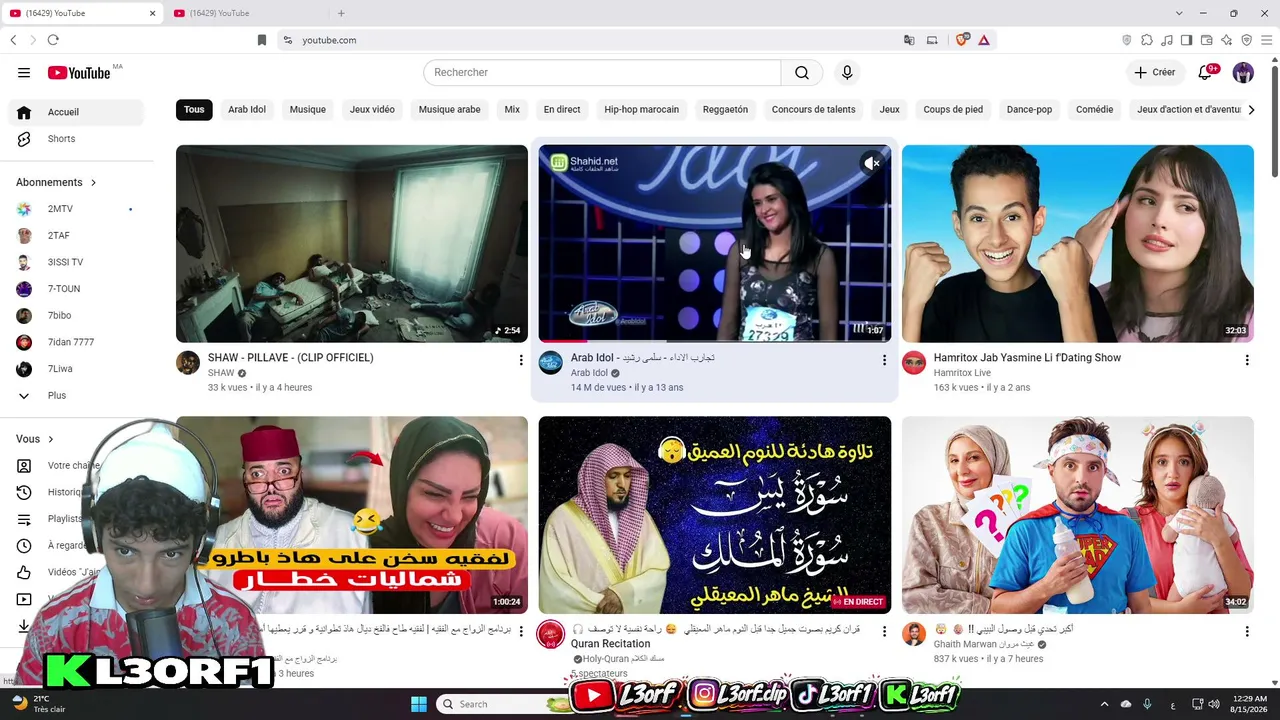This screenshot has width=1280, height=720.
Task: Open the Windows Start menu
Action: click(x=419, y=704)
